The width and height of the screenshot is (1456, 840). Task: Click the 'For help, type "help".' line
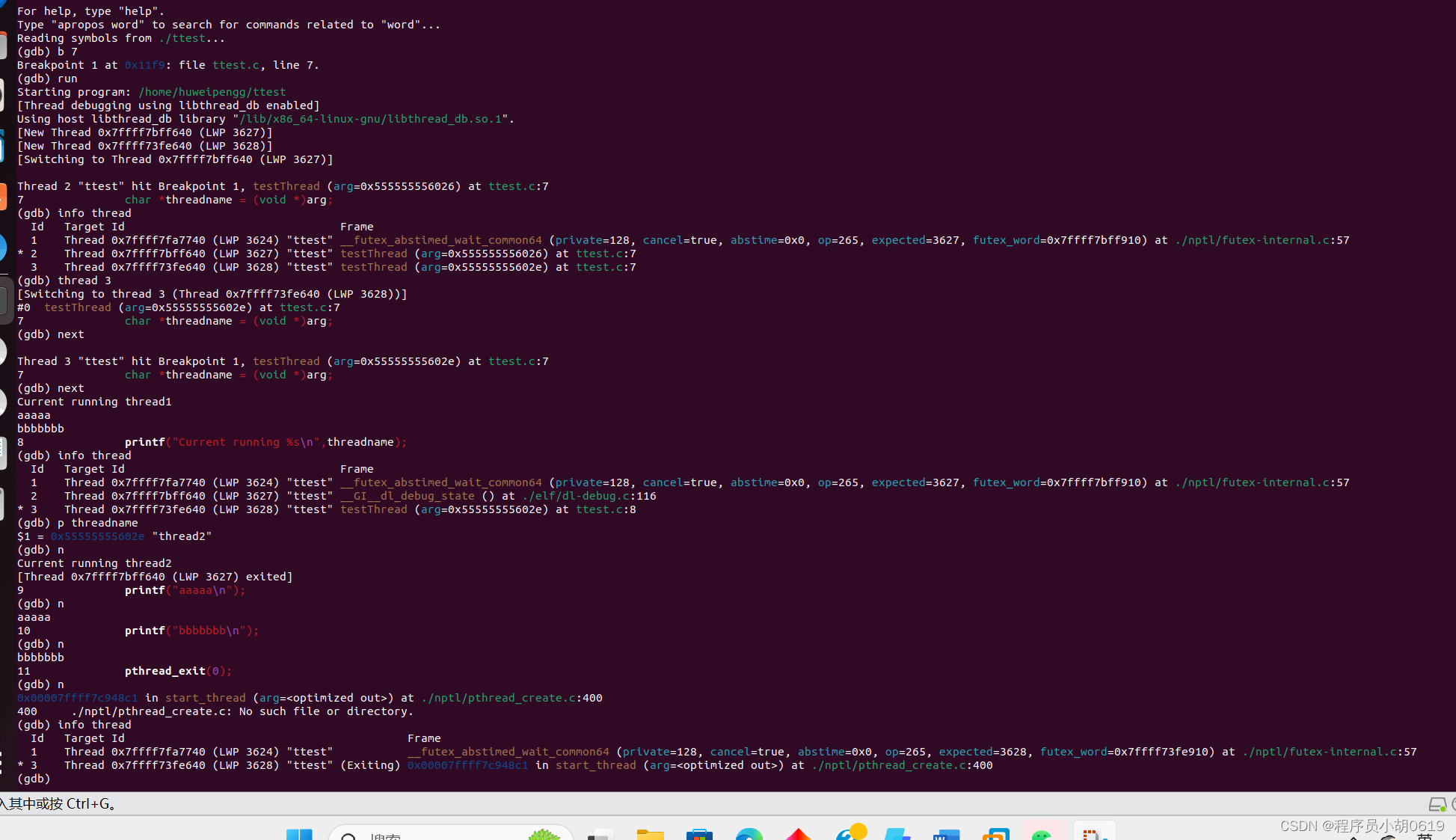(x=90, y=11)
